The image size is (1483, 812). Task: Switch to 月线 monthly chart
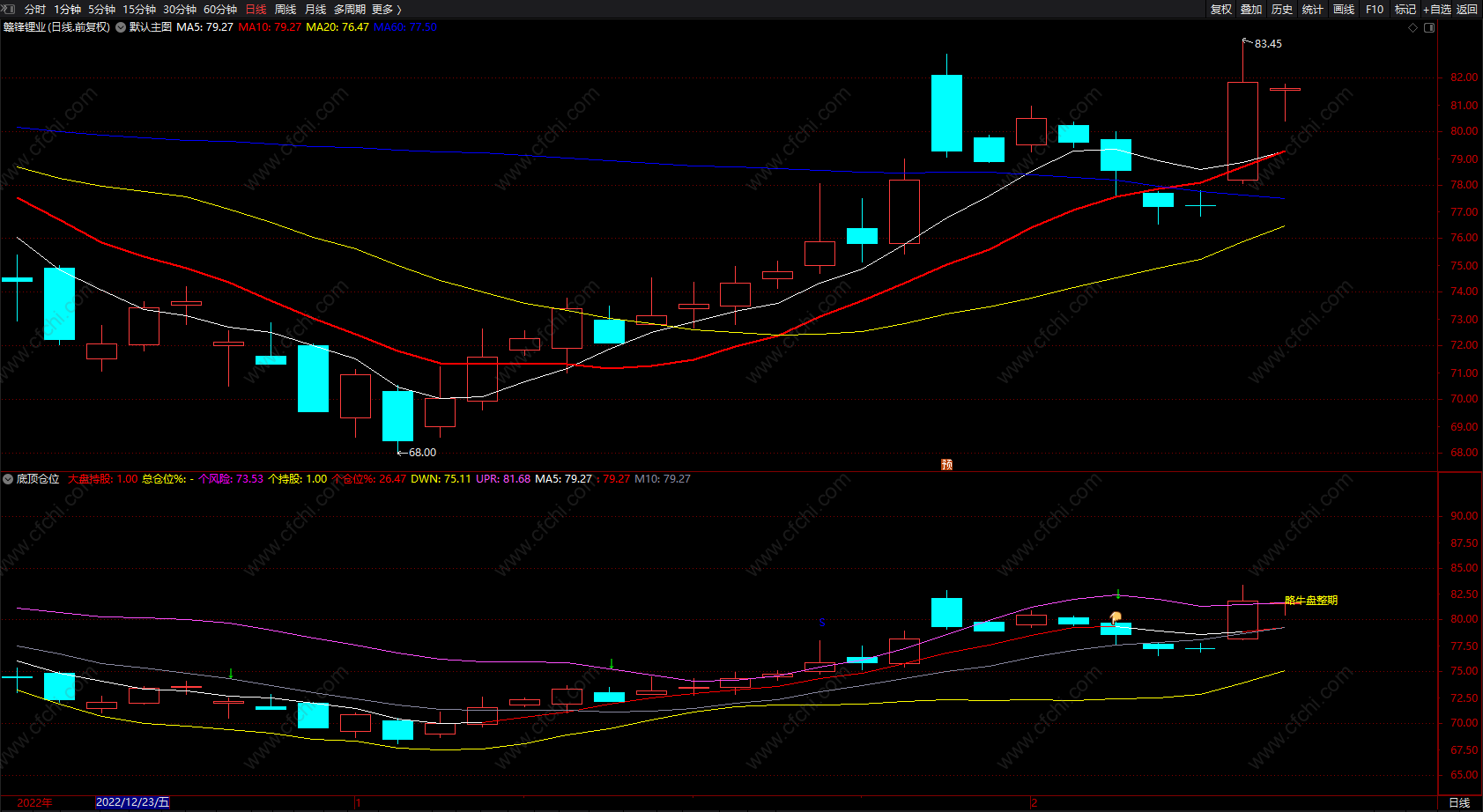(315, 9)
